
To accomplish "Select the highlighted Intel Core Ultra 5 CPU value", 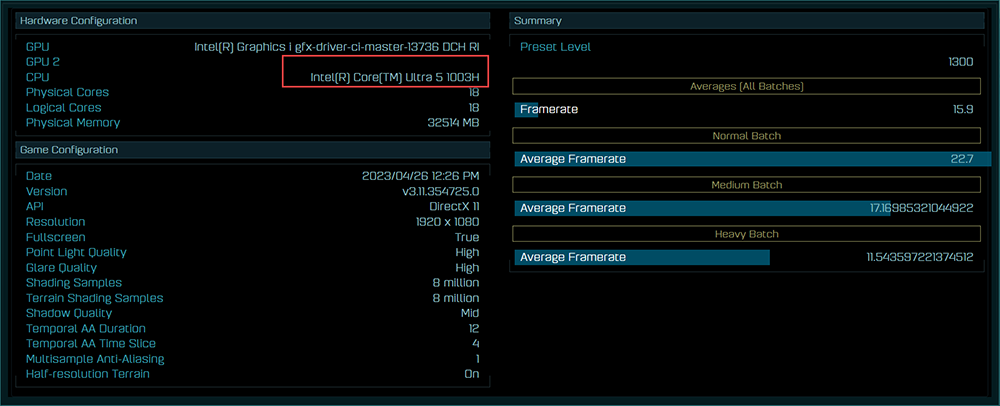I will point(395,77).
